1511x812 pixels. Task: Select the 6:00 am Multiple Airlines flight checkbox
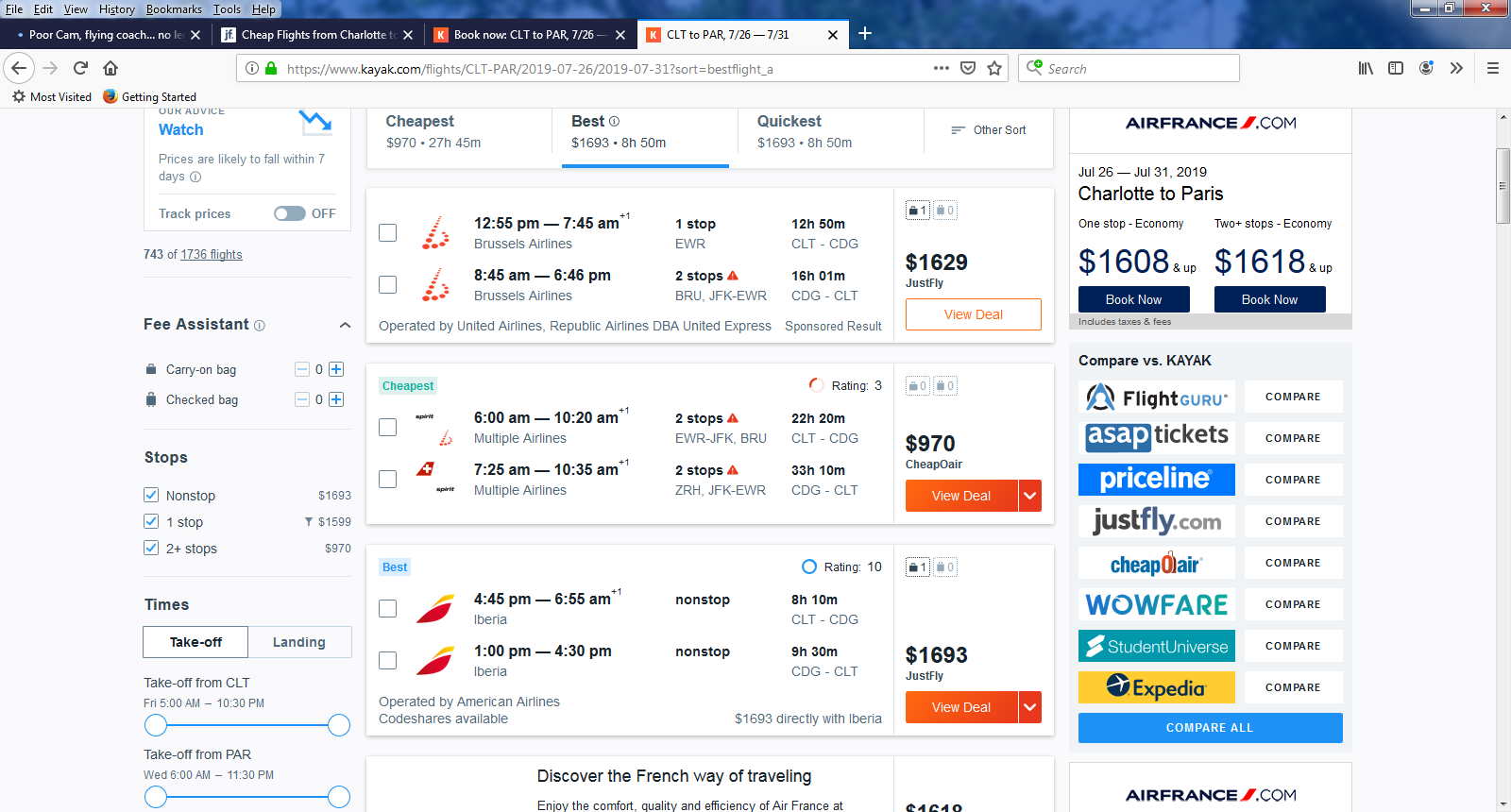coord(387,427)
